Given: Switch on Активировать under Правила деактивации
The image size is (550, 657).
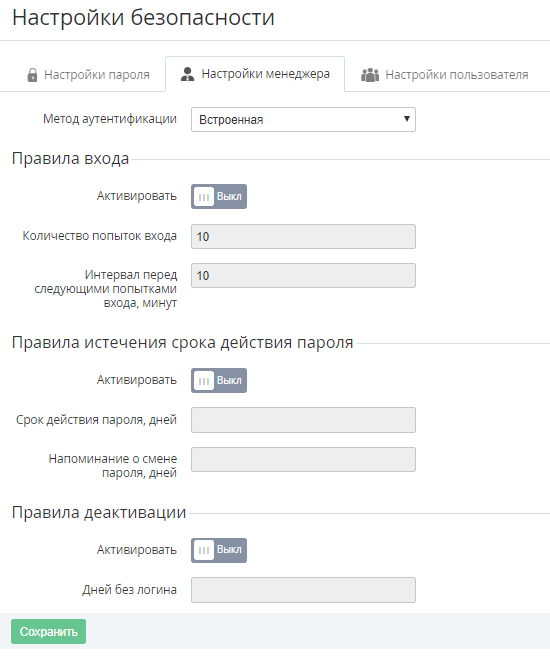Looking at the screenshot, I should (x=219, y=550).
